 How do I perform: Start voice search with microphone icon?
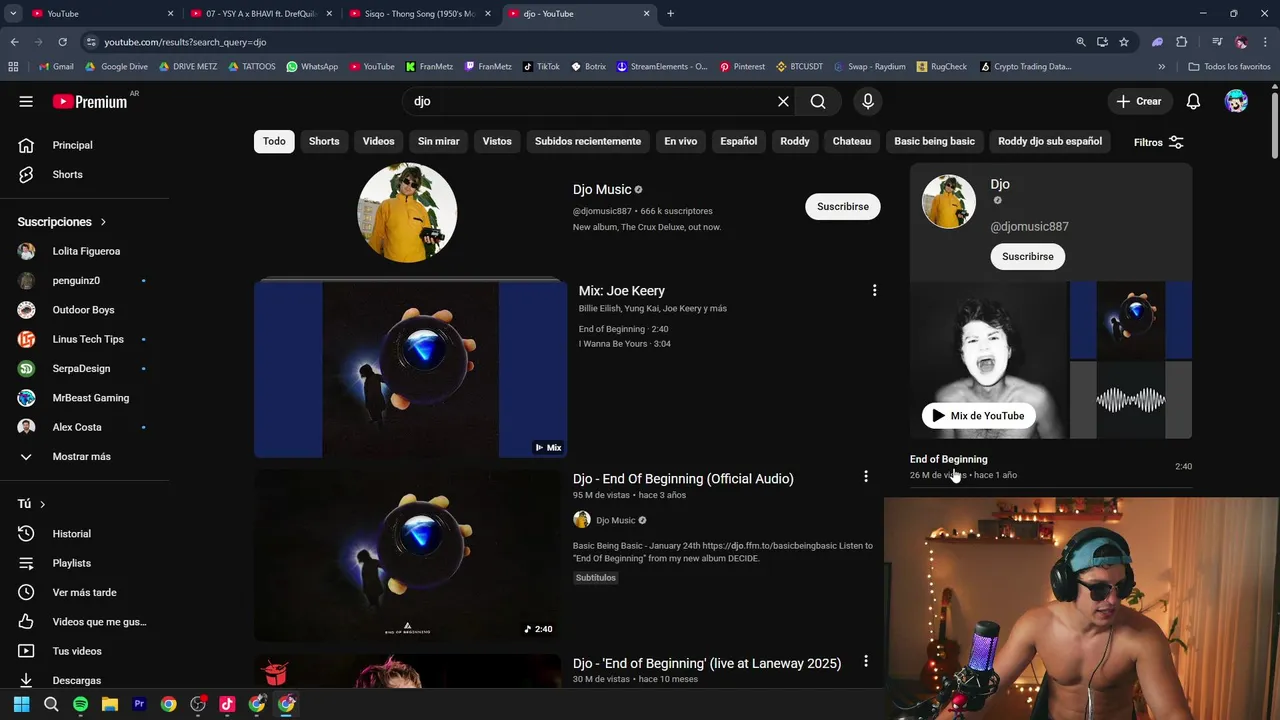(867, 101)
